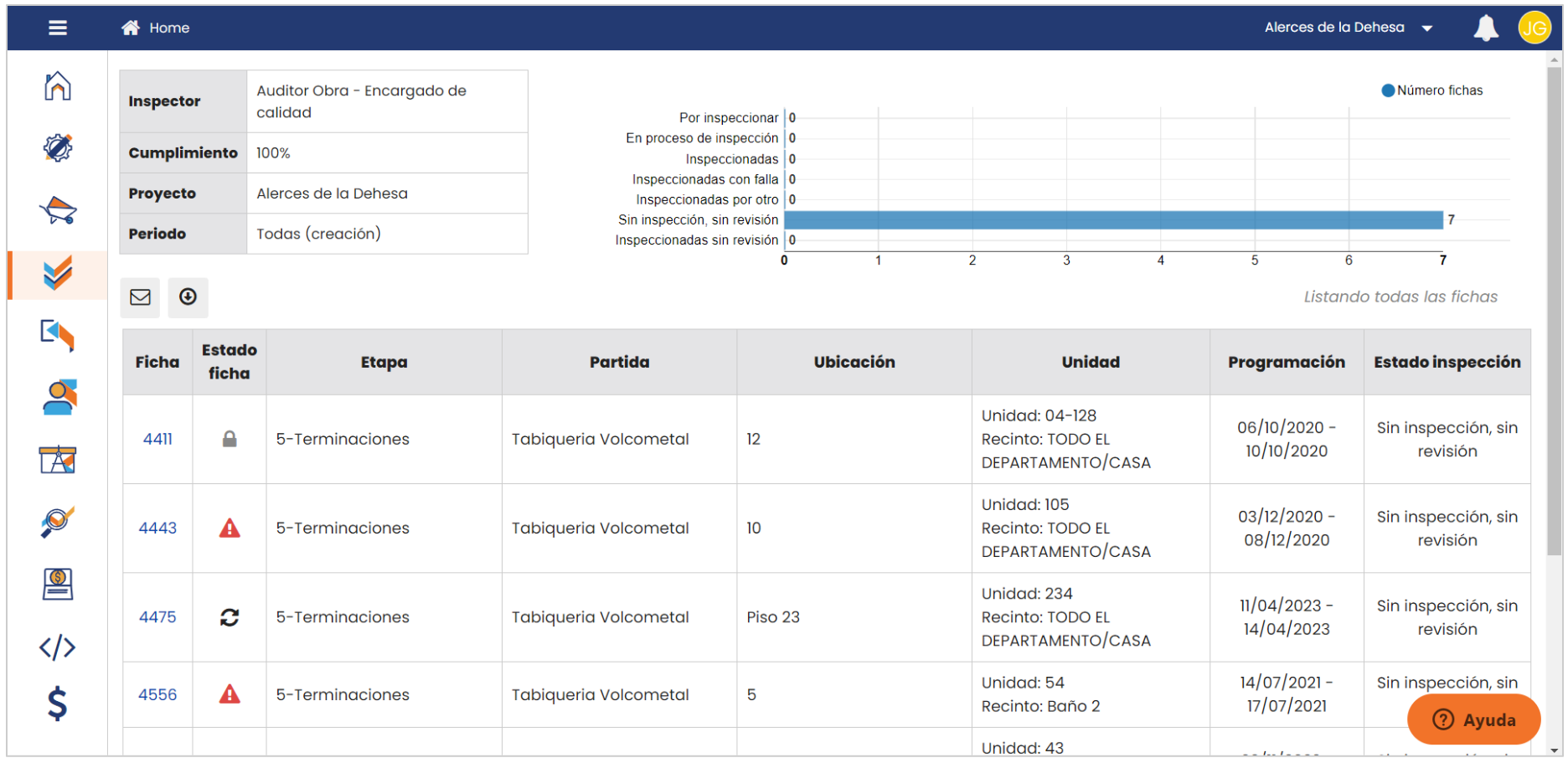Click the house icon in sidebar
This screenshot has width=1568, height=763.
point(58,86)
